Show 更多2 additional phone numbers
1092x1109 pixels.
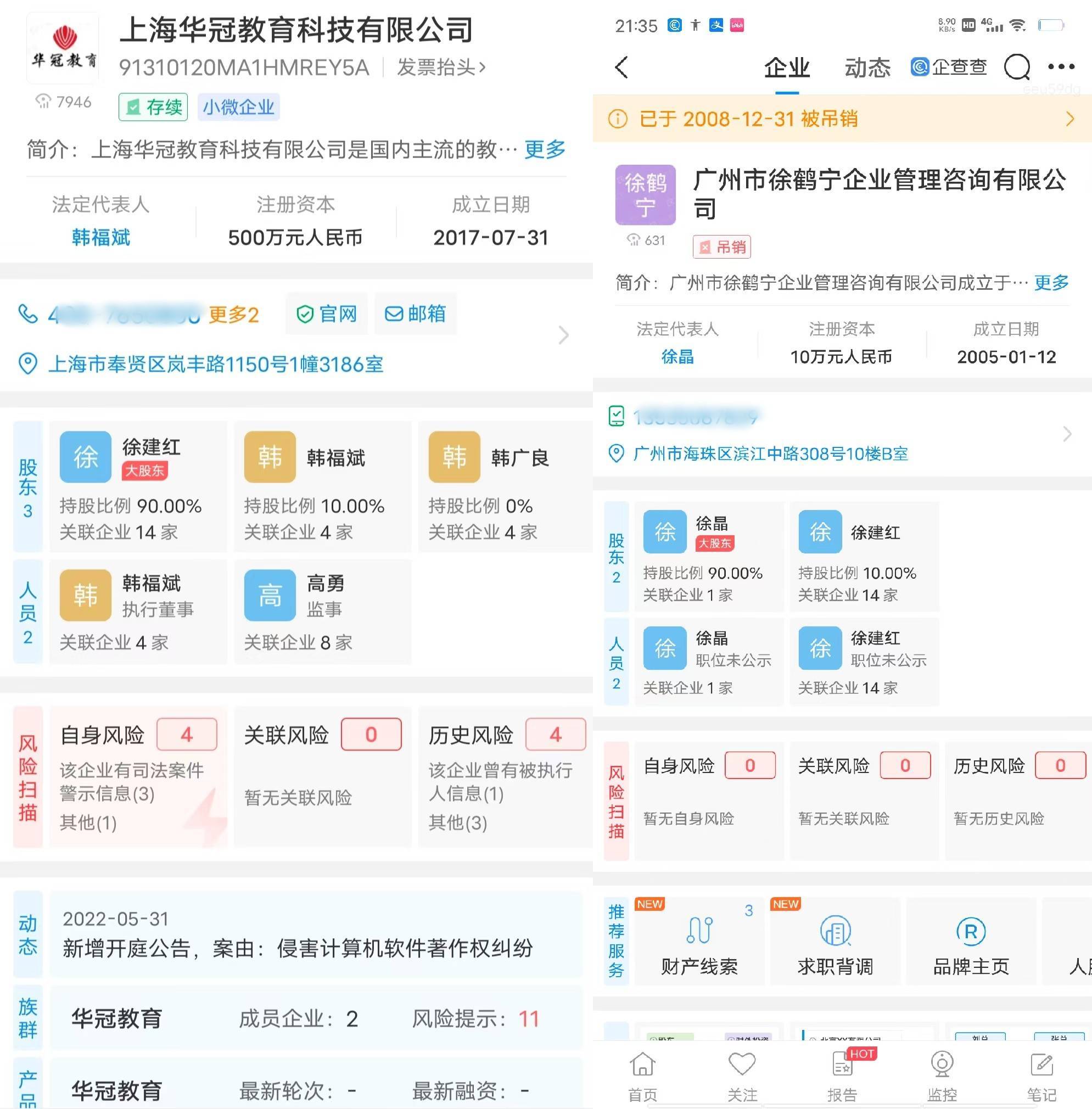point(233,314)
